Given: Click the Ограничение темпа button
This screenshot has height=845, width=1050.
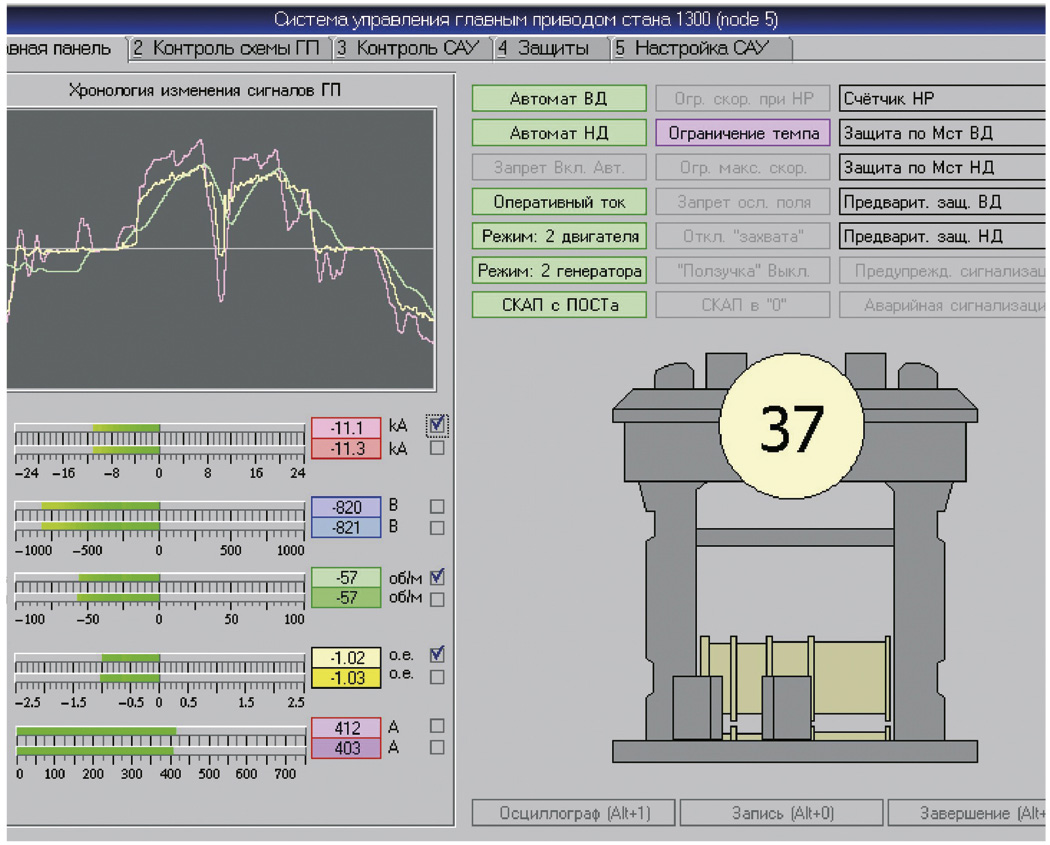Looking at the screenshot, I should tap(743, 133).
